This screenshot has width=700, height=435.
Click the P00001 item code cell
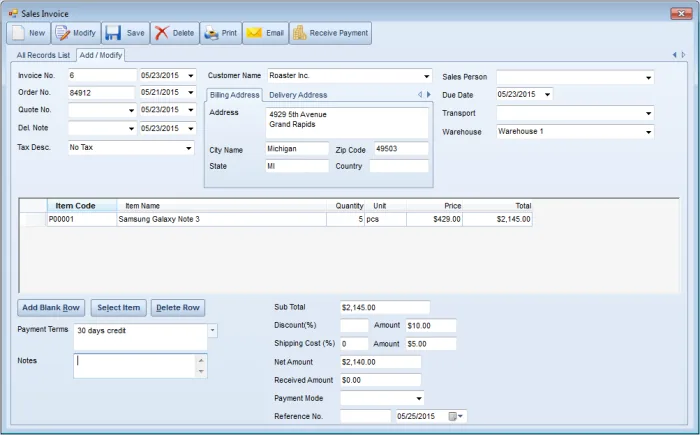[x=82, y=219]
